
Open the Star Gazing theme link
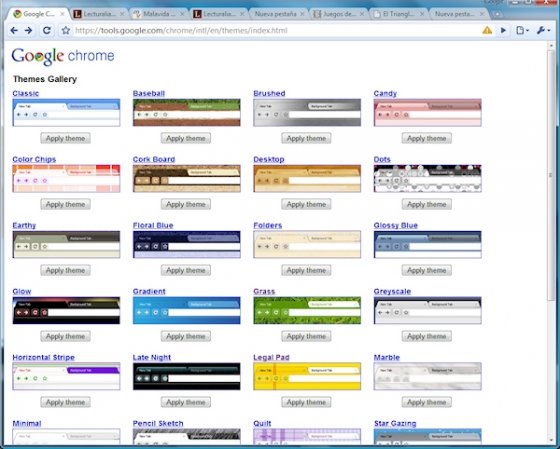[395, 423]
